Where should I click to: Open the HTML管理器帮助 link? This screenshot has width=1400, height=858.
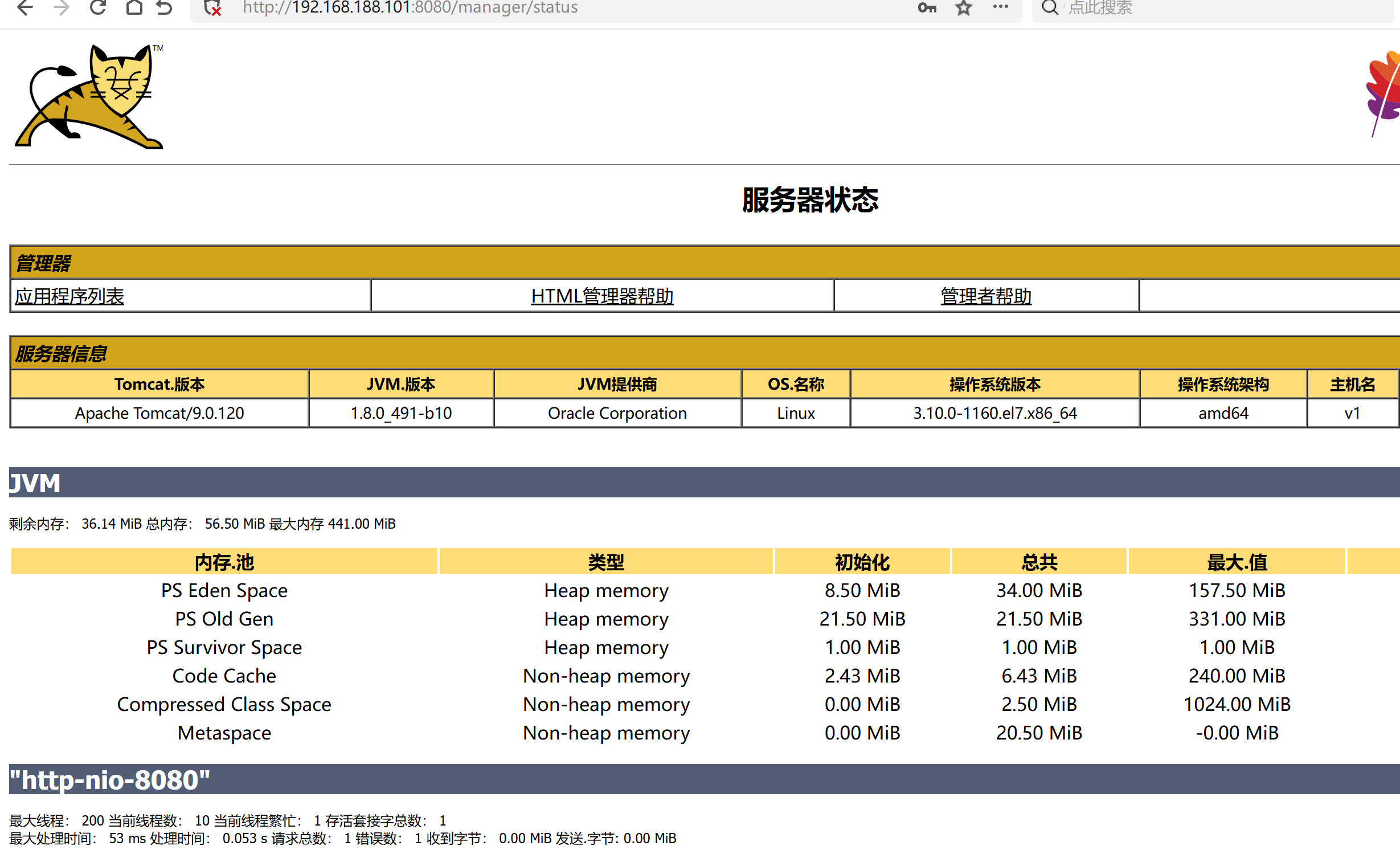pos(602,296)
